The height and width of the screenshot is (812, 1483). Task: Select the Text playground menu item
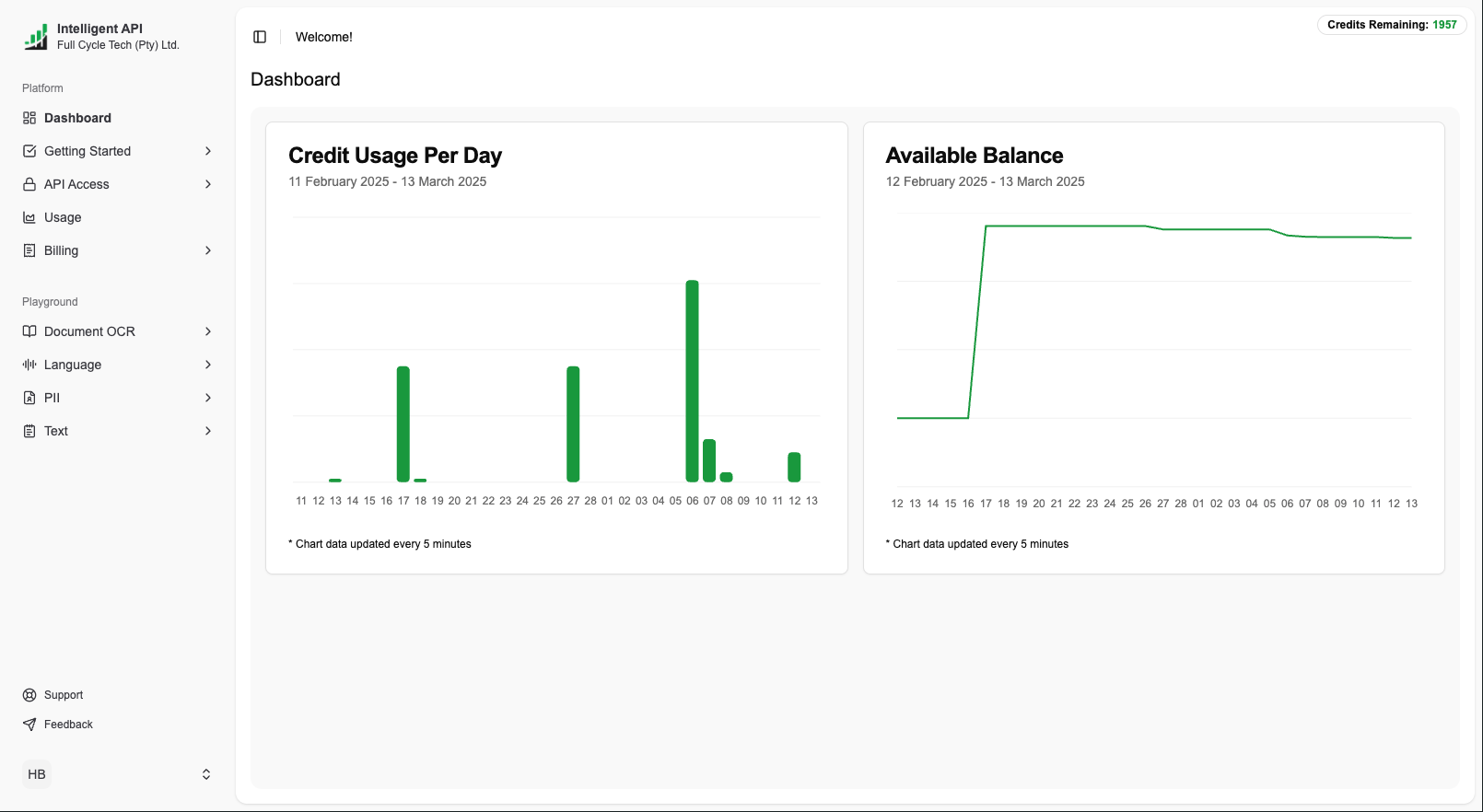(56, 431)
